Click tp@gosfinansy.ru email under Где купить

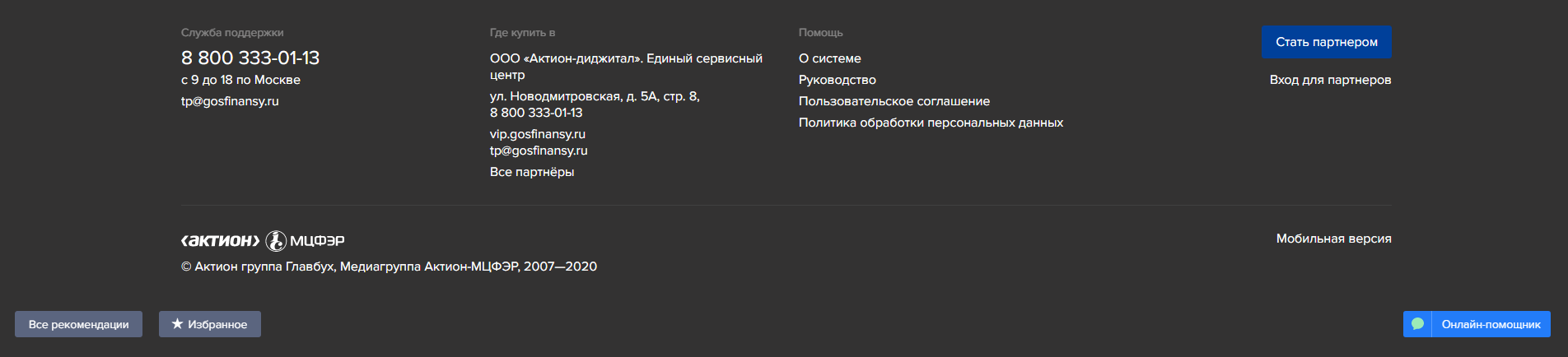click(539, 151)
